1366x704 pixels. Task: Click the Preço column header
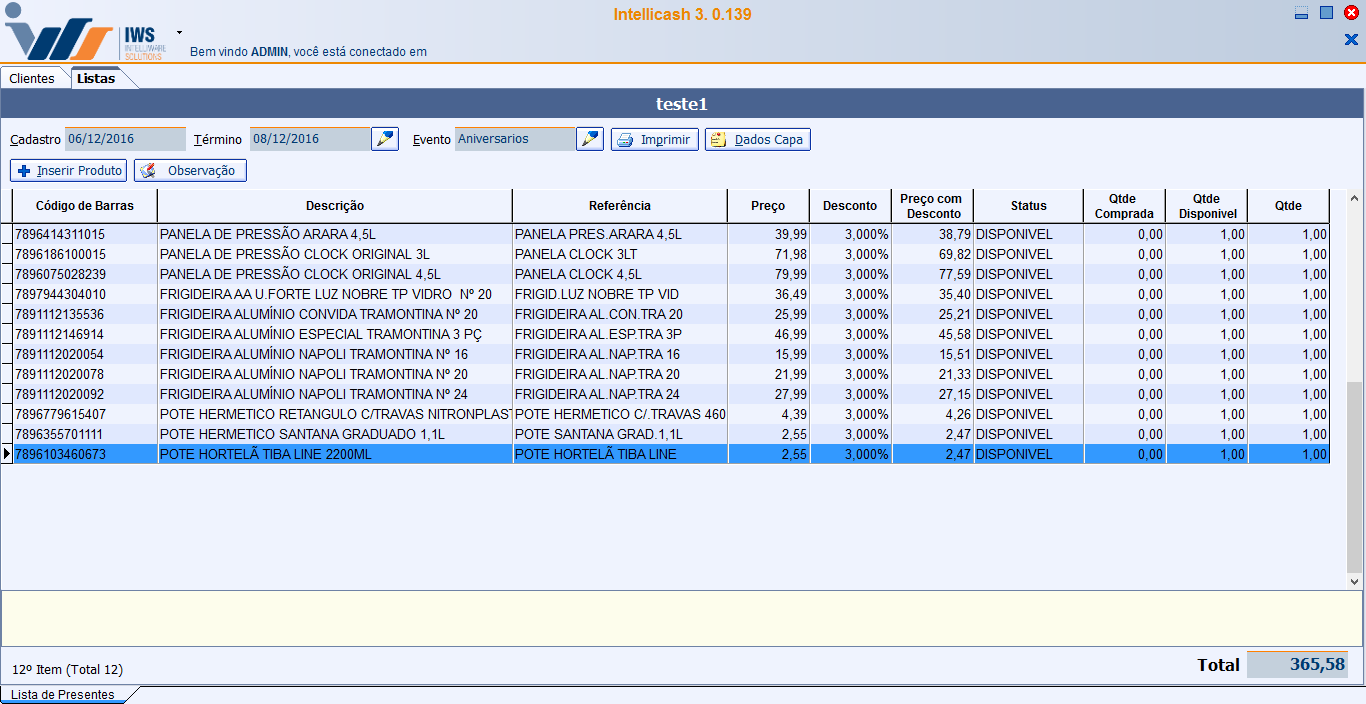click(768, 206)
